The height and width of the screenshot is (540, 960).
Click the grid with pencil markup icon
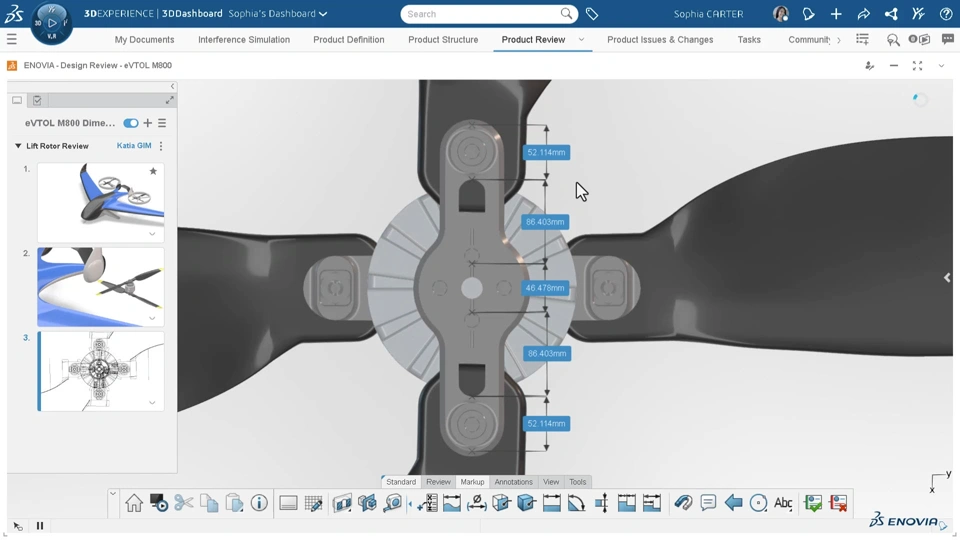313,503
